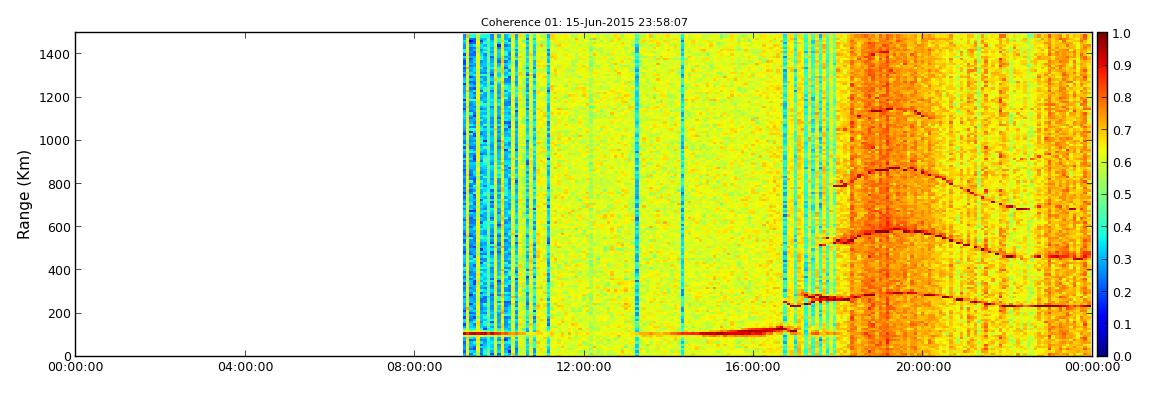
Task: Click the colorbar 0.4 label
Action: (x=1122, y=227)
